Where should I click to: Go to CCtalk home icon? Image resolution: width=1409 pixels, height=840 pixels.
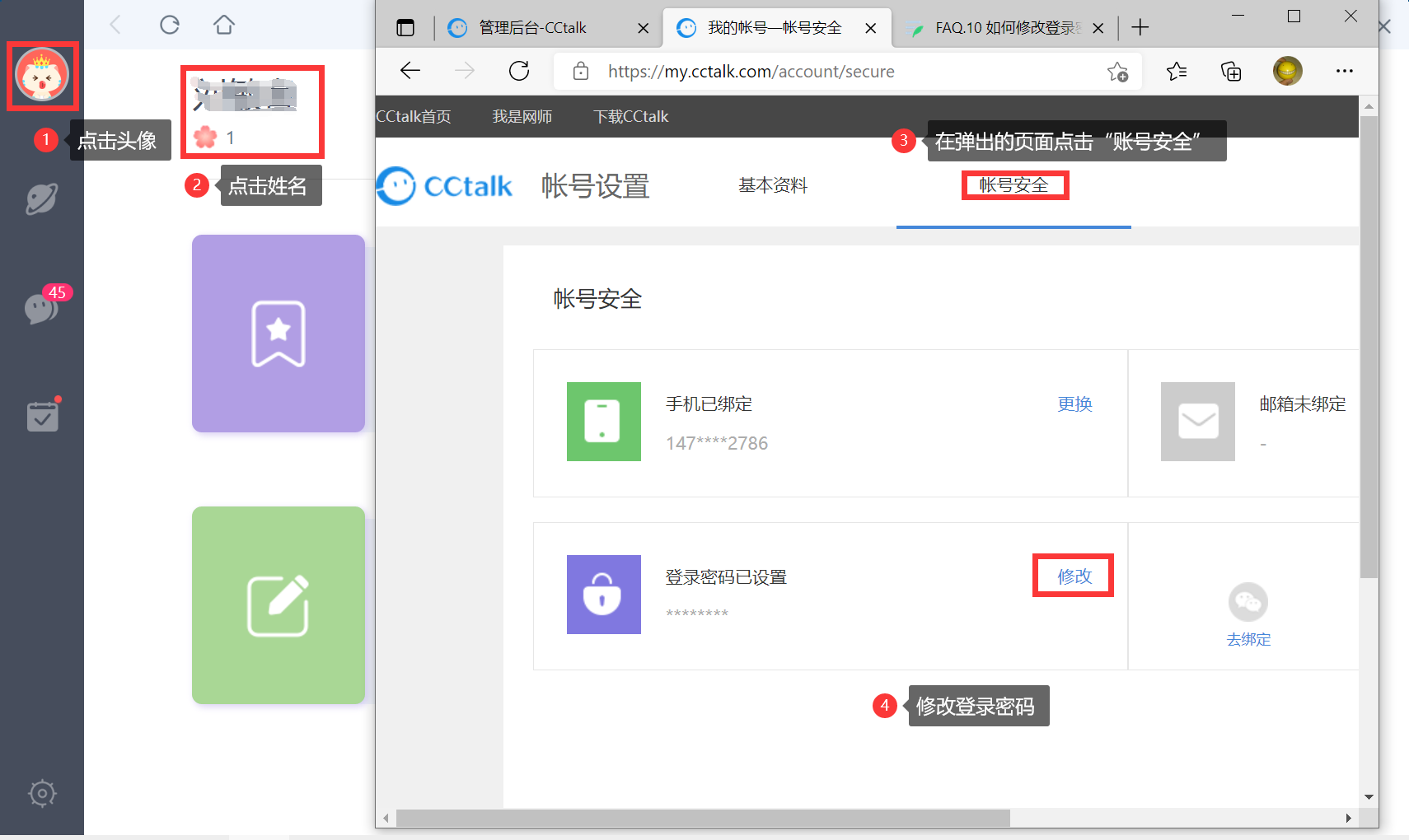coord(224,26)
